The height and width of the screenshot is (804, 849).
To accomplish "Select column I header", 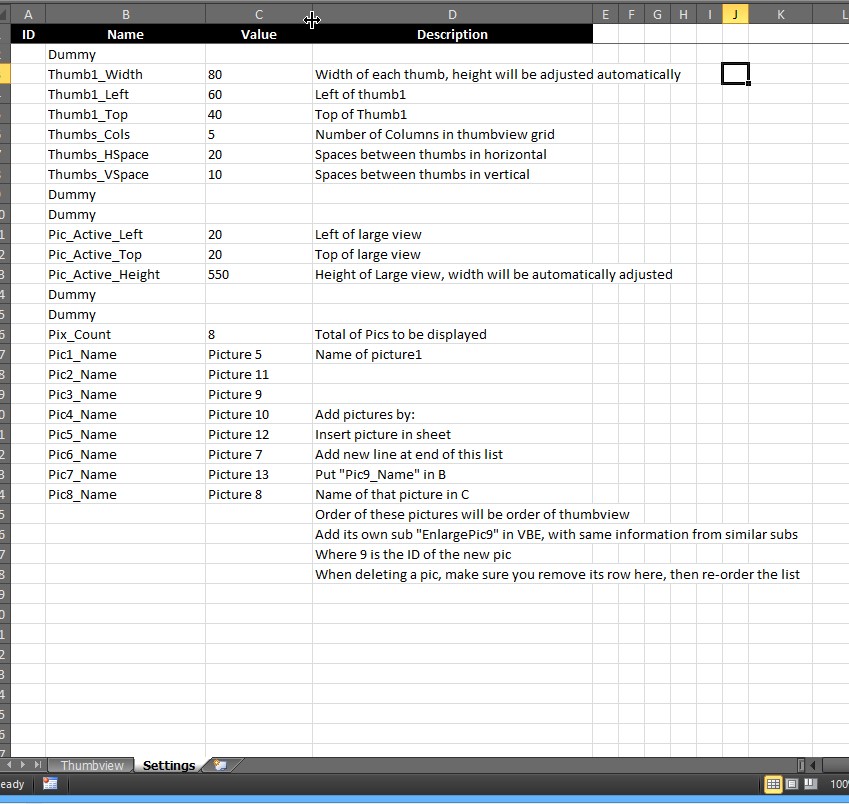I will 709,15.
